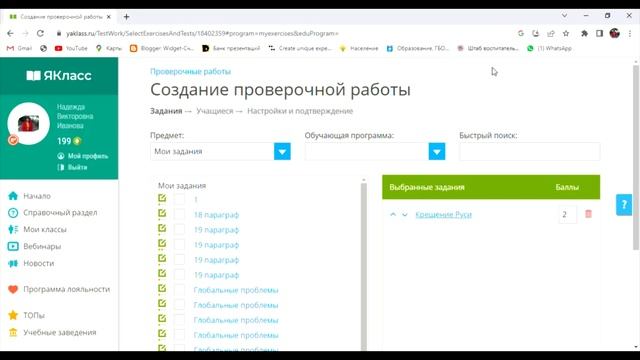The width and height of the screenshot is (640, 360).
Task: Click the ЯКласс logo
Action: coord(59,76)
